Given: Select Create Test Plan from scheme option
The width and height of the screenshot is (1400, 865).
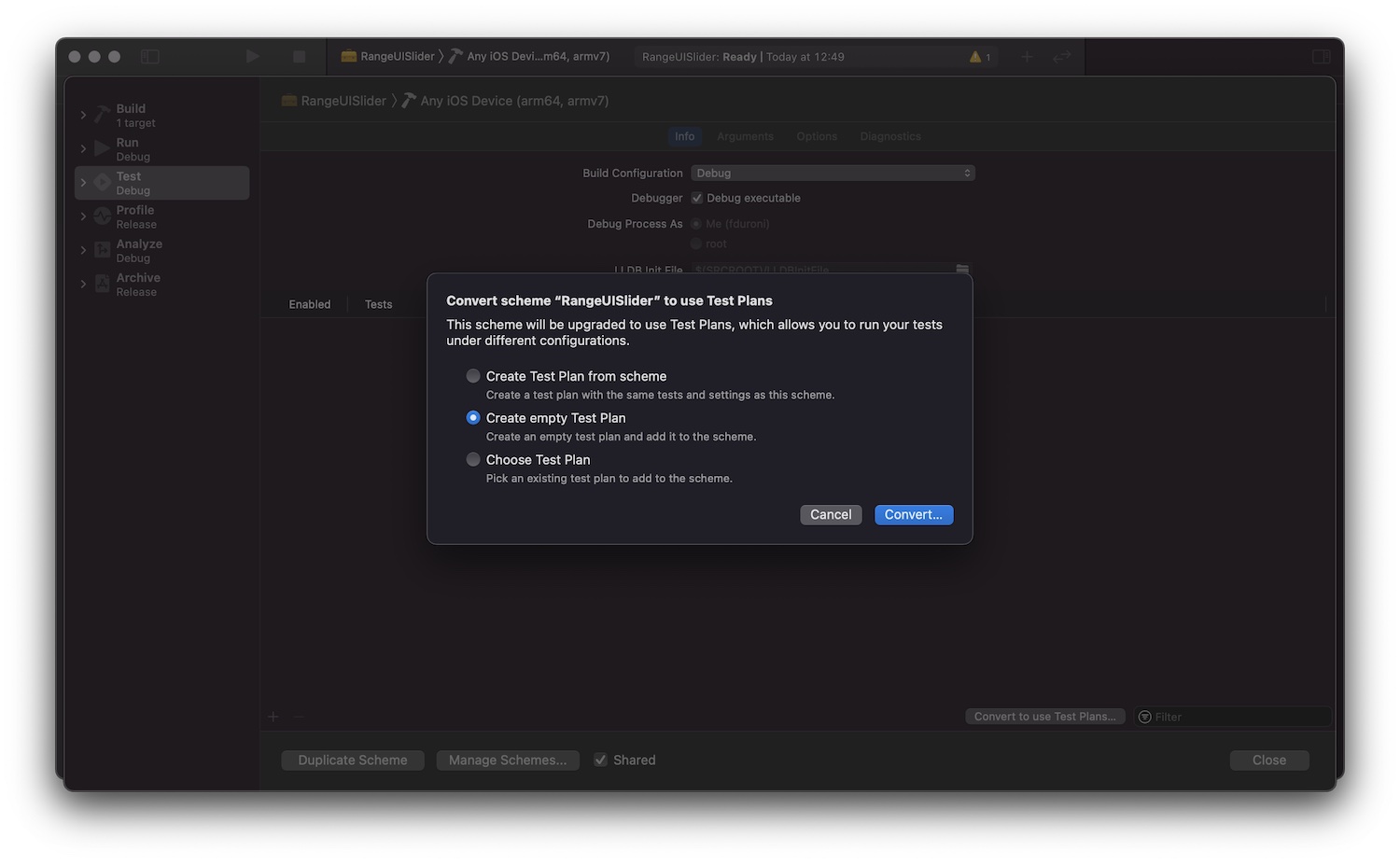Looking at the screenshot, I should pos(473,376).
